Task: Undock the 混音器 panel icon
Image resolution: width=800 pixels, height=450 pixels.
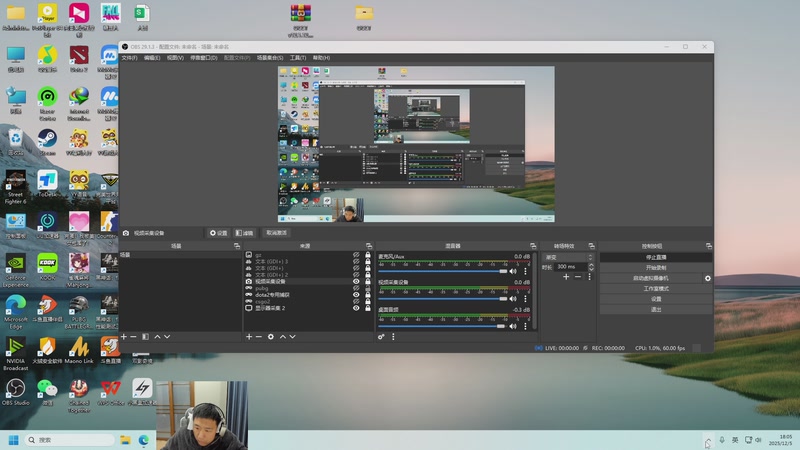Action: [x=533, y=246]
